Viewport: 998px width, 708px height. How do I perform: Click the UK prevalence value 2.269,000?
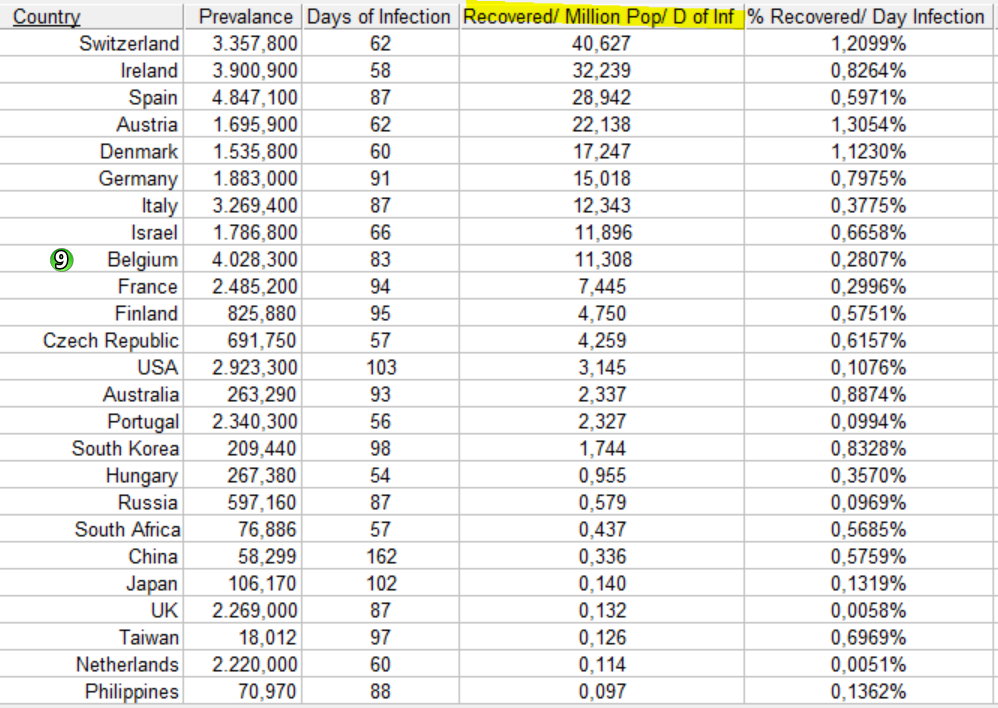(x=255, y=611)
